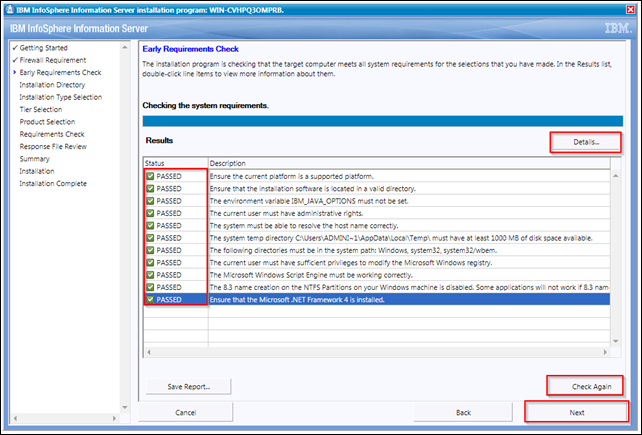Click Installation step in sidebar

(x=37, y=171)
